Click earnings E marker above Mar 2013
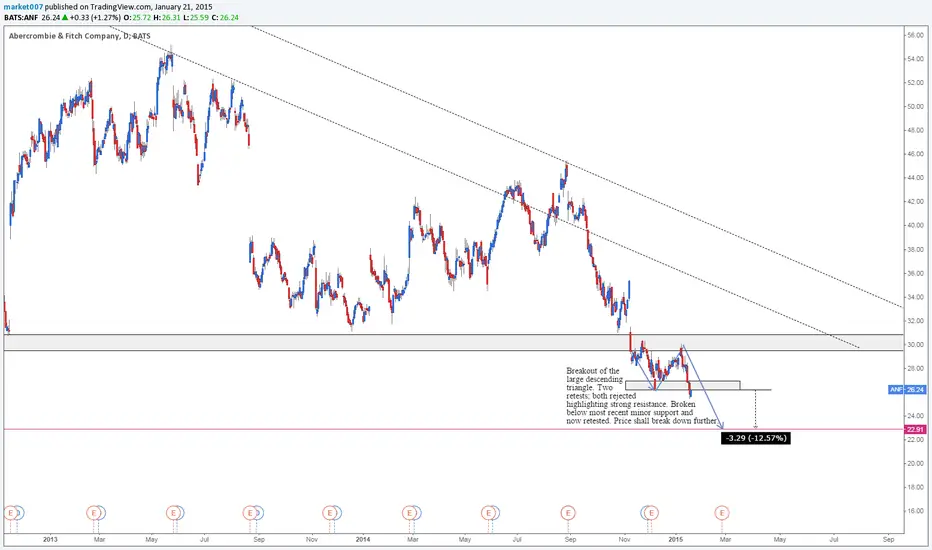 coord(93,513)
